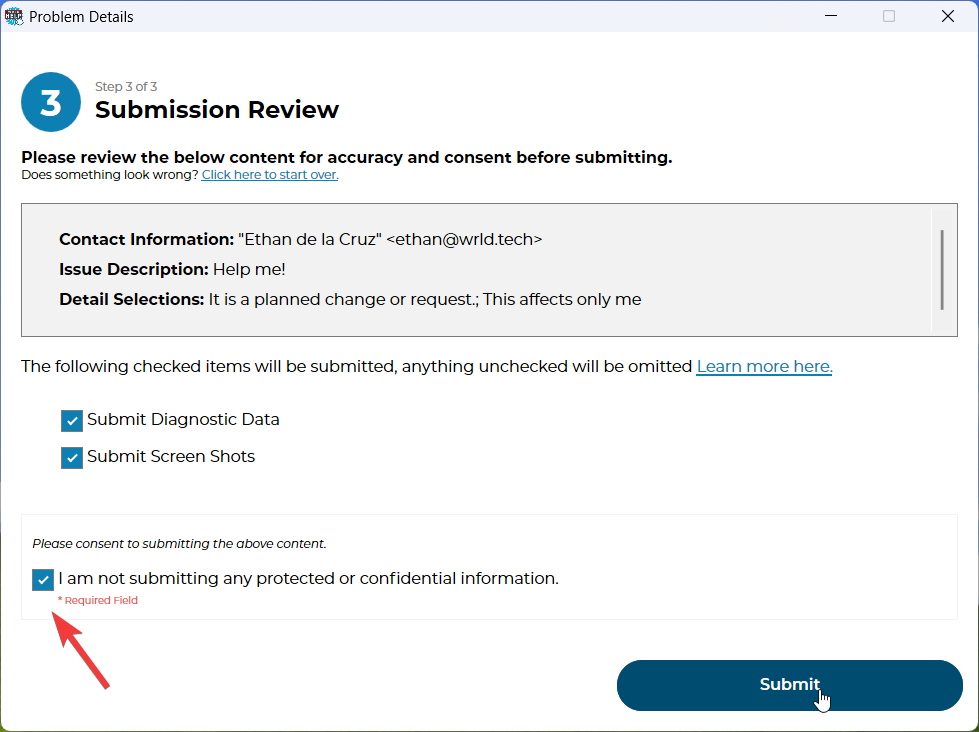
Task: Click the Submission Review heading
Action: [217, 110]
